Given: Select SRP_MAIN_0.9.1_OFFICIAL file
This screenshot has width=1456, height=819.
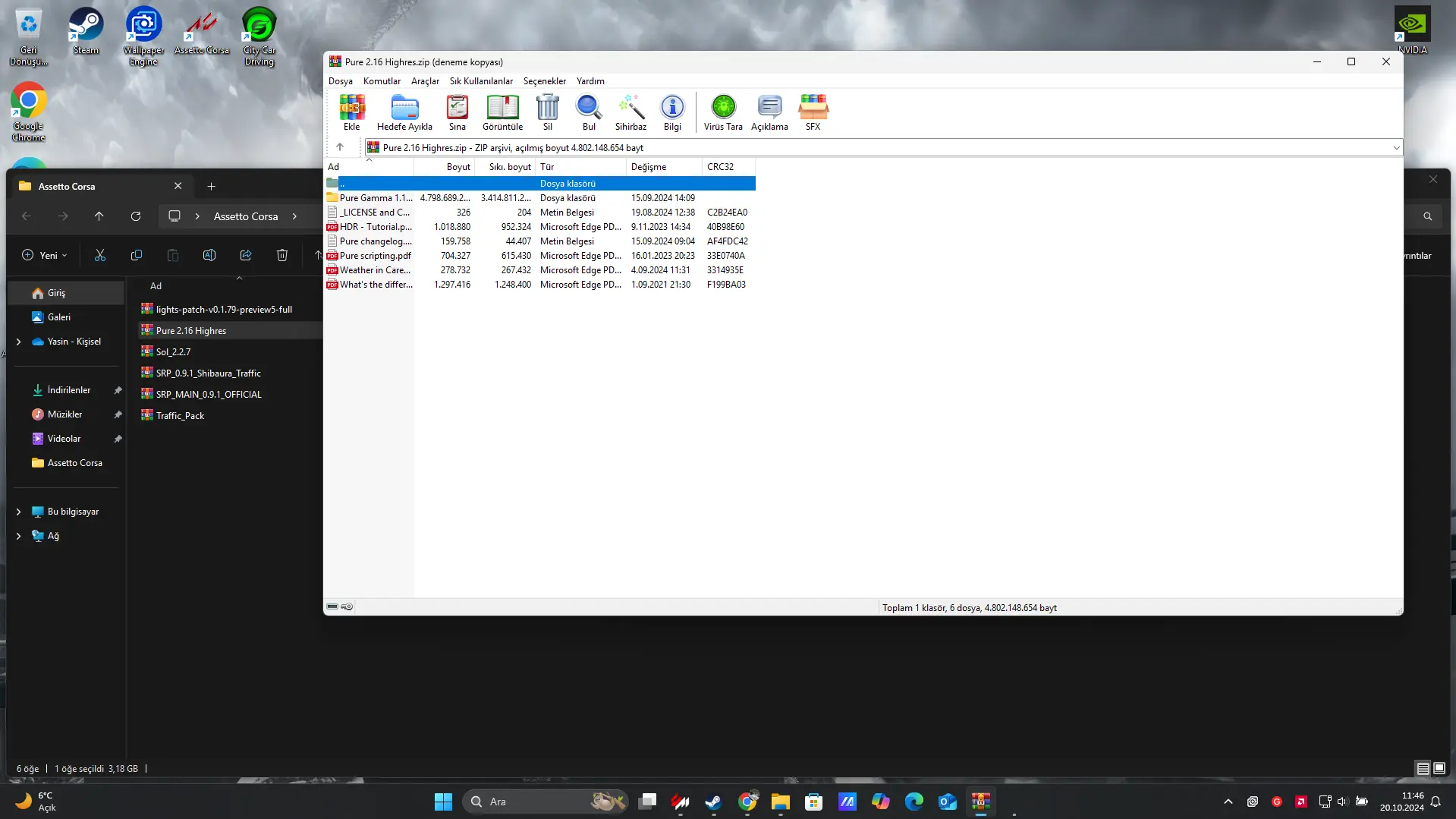Looking at the screenshot, I should coord(209,395).
